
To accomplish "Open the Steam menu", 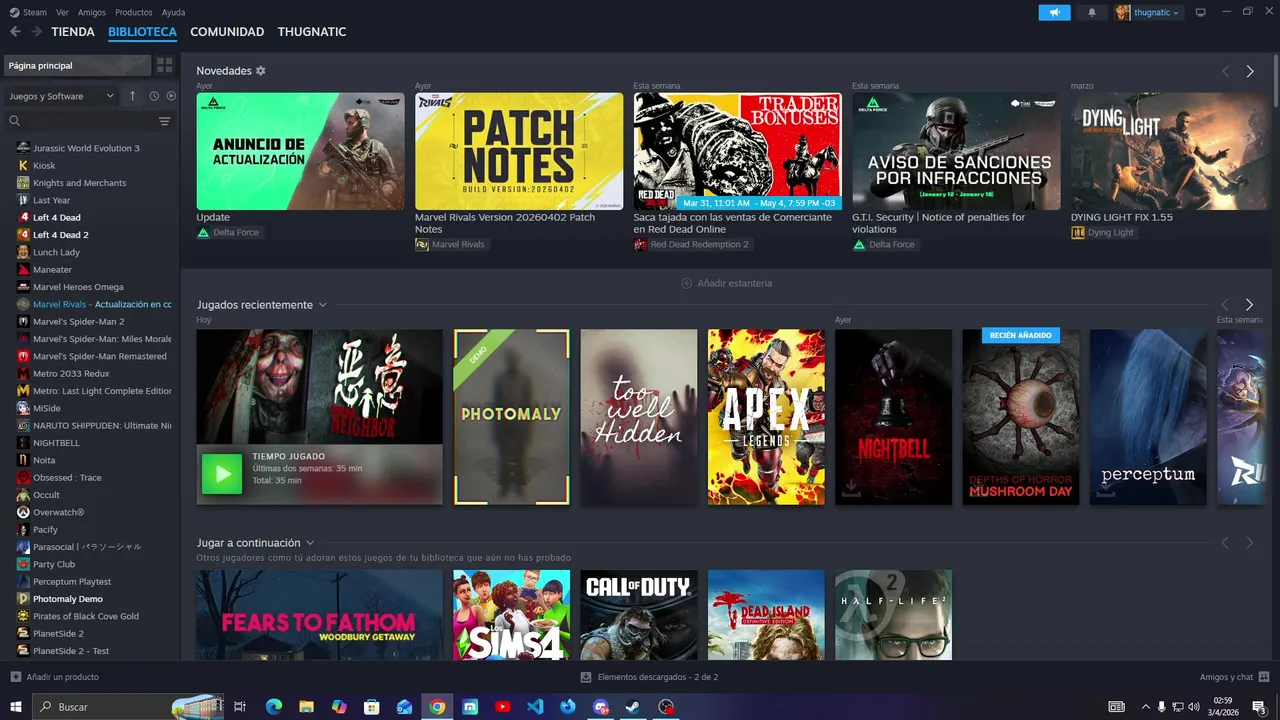I will pos(28,12).
